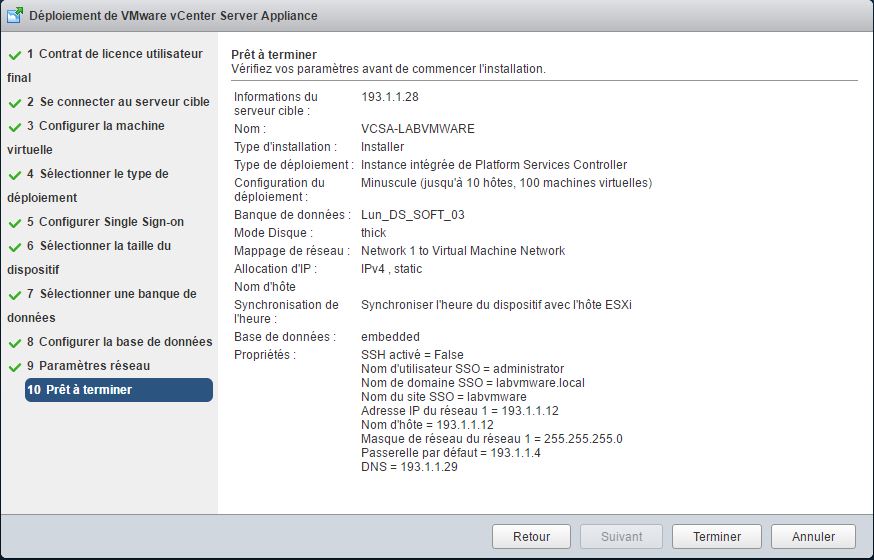Click the target server IP 193.1.1.28
The width and height of the screenshot is (874, 560).
[x=390, y=96]
